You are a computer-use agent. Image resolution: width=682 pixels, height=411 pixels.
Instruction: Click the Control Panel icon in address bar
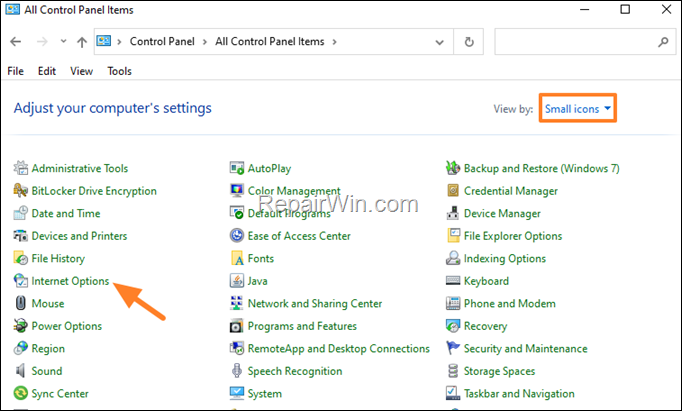pyautogui.click(x=104, y=41)
